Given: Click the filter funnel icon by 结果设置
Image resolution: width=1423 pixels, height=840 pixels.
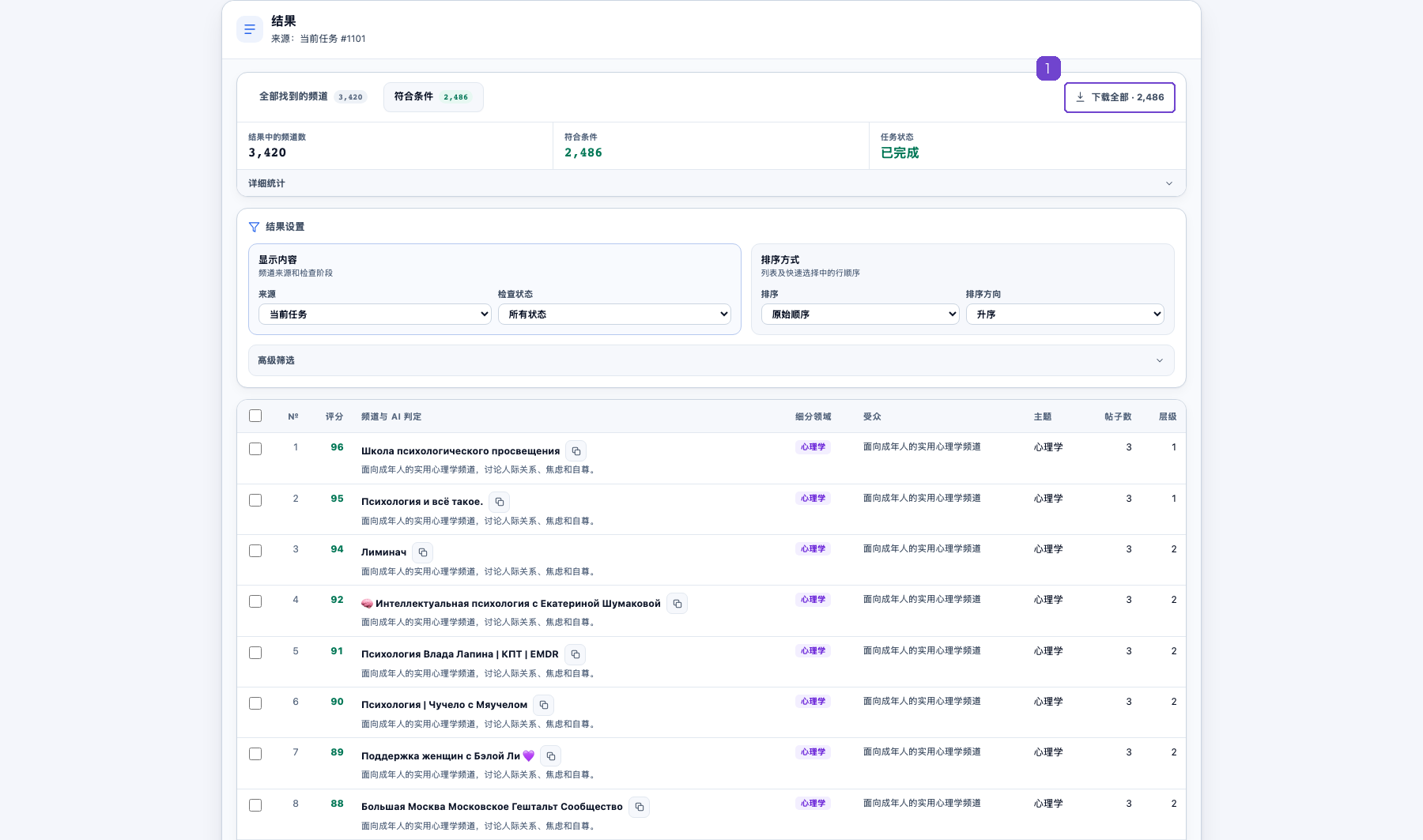Looking at the screenshot, I should point(254,227).
